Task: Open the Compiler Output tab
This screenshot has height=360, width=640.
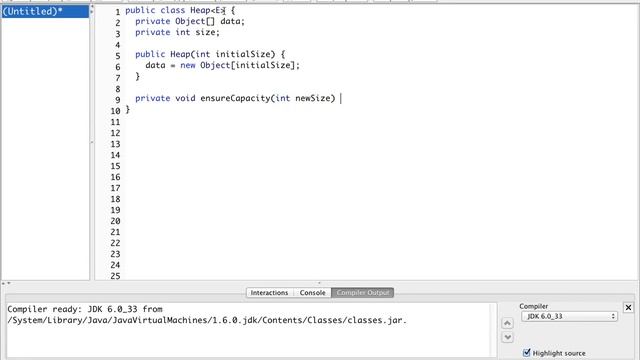Action: point(362,293)
